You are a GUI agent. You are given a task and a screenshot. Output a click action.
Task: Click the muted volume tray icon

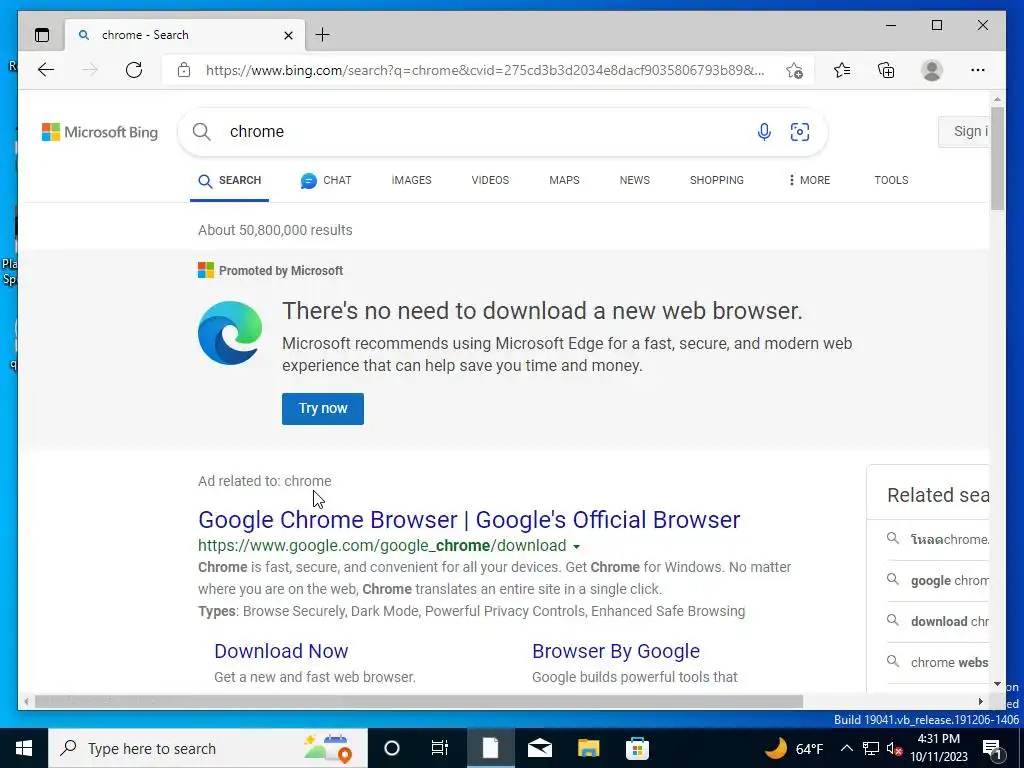pos(894,749)
